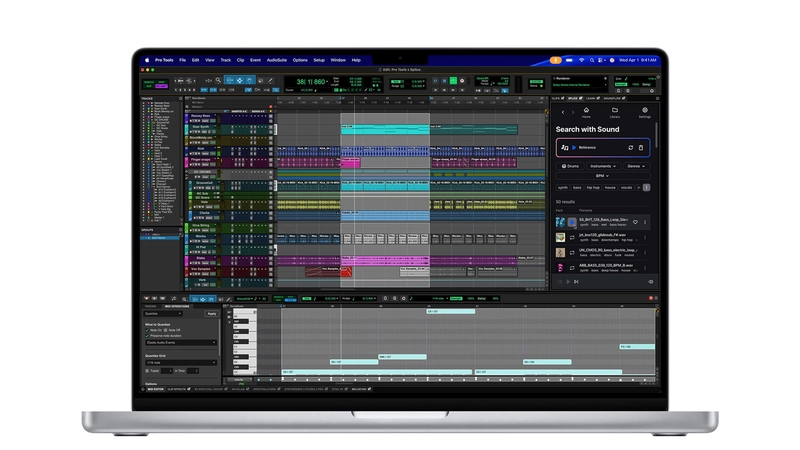Favorite the SS_BHT_126_Bass_Loop sample
Image resolution: width=800 pixels, height=450 pixels.
point(635,222)
